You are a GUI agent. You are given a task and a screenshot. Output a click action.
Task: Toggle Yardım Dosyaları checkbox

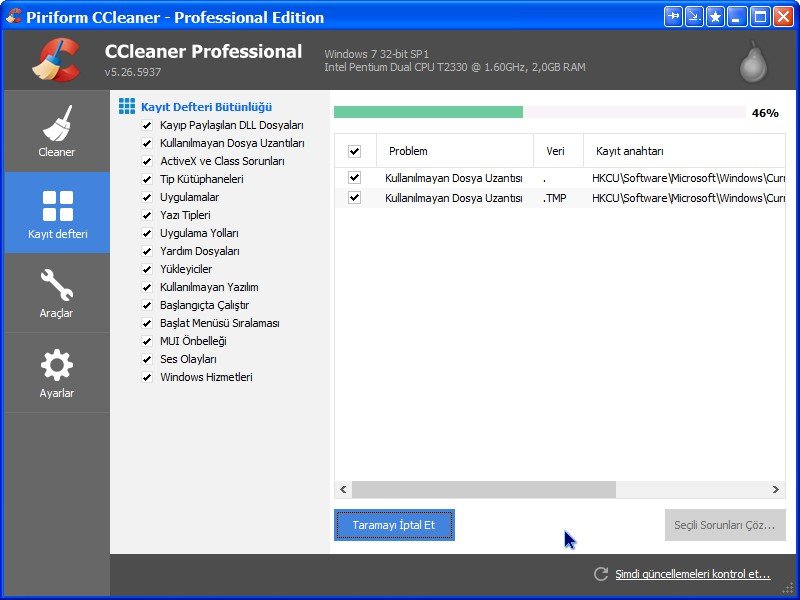click(x=147, y=252)
